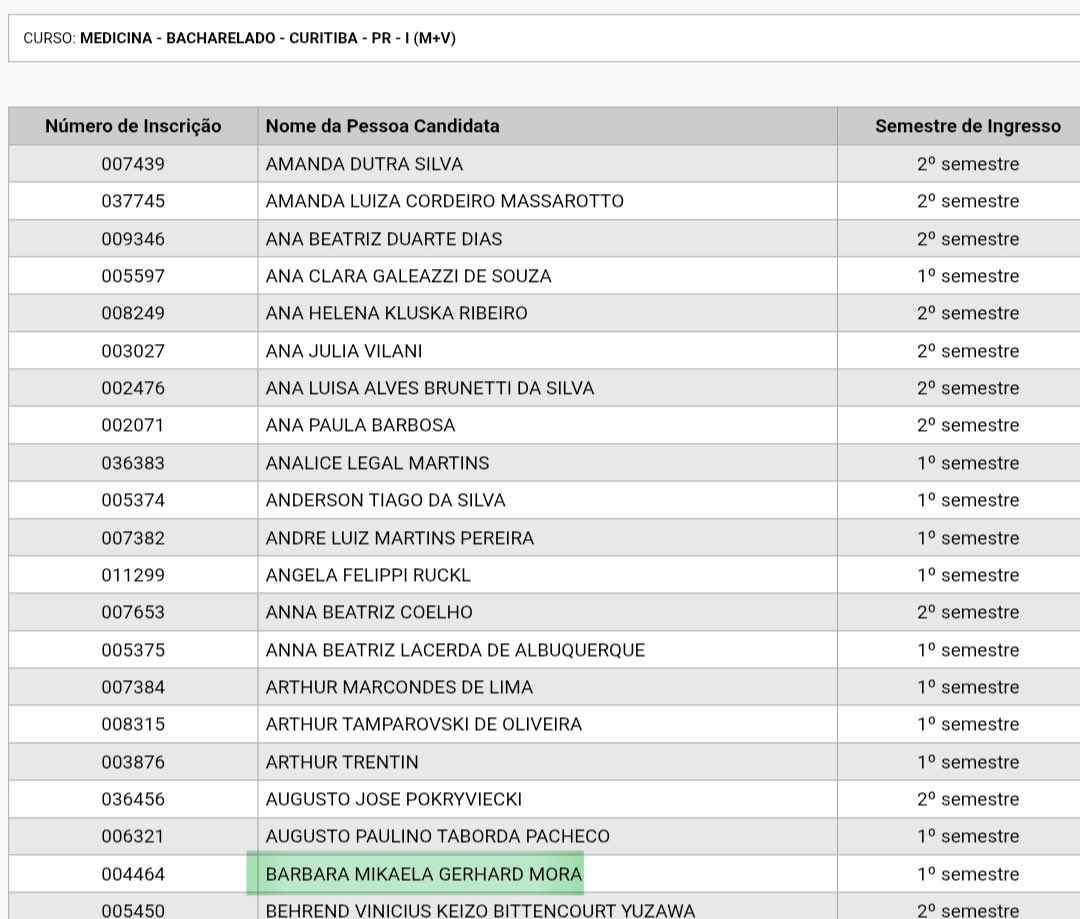Select registration number 007439
The width and height of the screenshot is (1080, 919).
pyautogui.click(x=133, y=164)
